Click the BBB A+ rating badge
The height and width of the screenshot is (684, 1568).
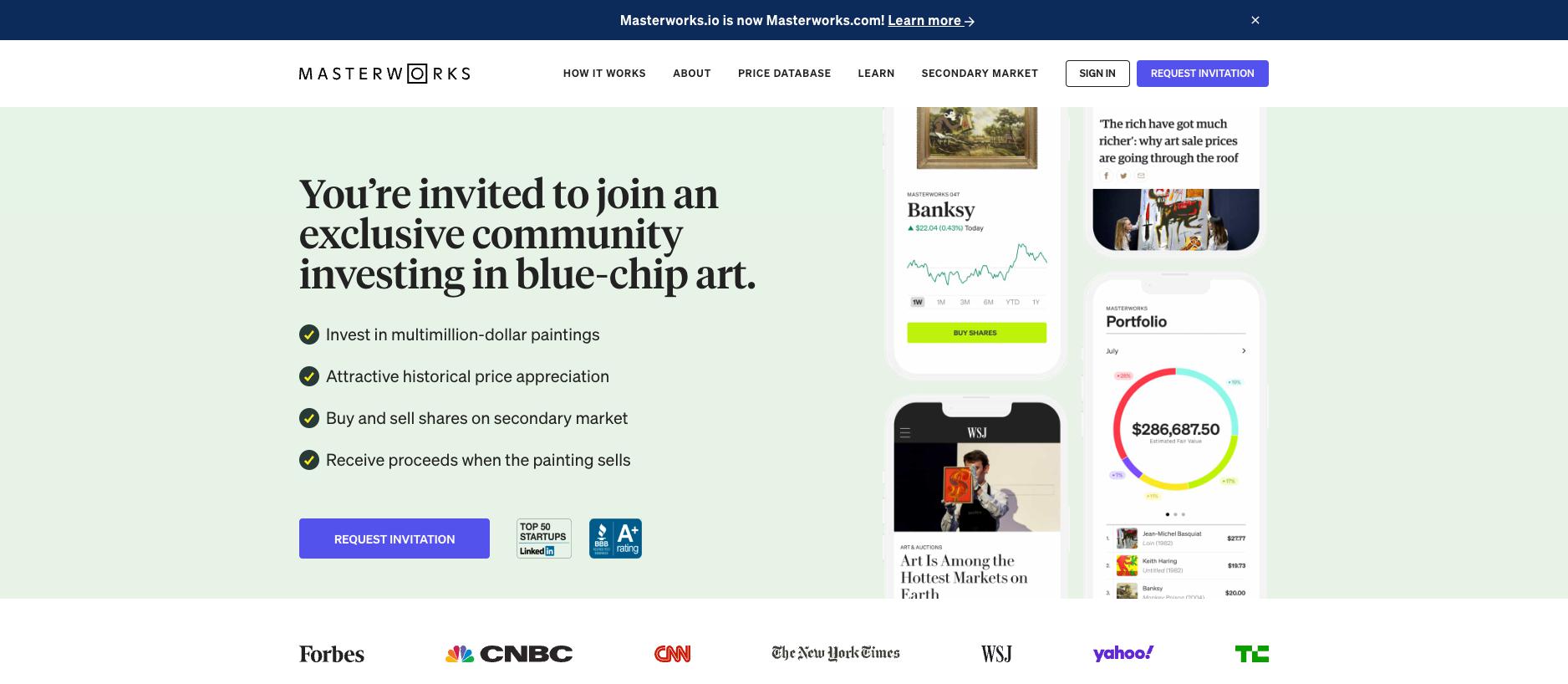click(x=615, y=539)
